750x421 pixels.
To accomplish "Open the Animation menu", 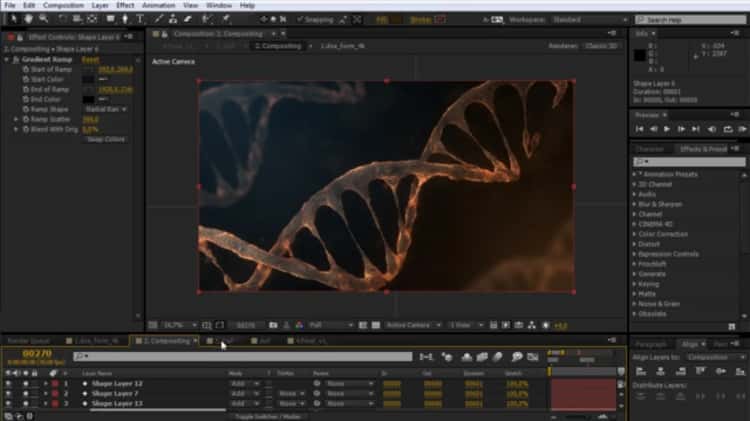I will pos(158,5).
